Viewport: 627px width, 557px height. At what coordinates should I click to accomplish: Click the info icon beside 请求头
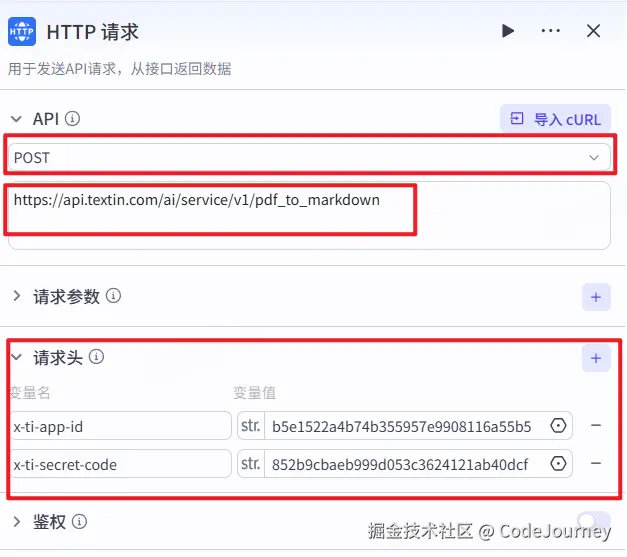tap(96, 357)
